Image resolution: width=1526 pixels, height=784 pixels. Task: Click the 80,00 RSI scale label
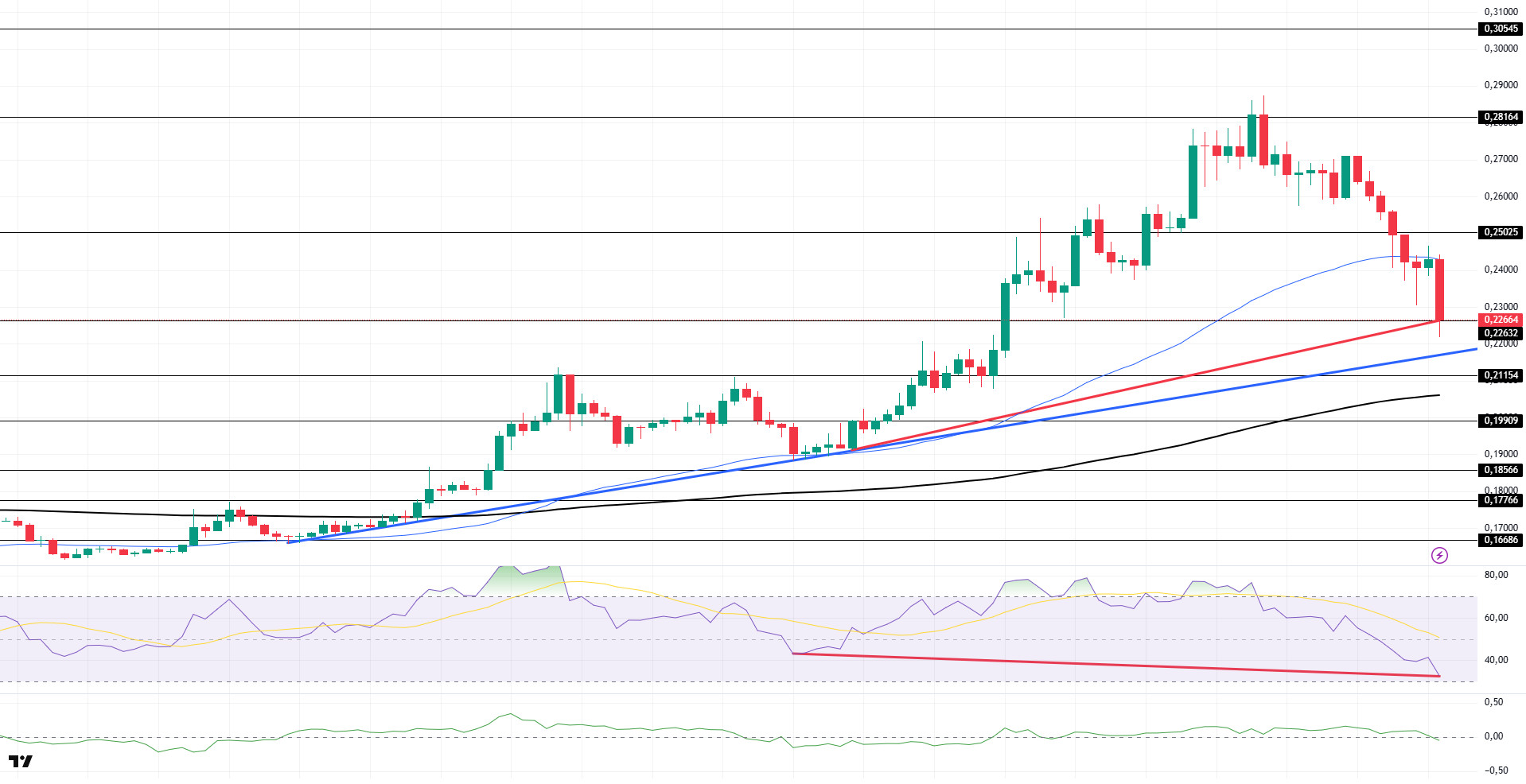click(1496, 575)
